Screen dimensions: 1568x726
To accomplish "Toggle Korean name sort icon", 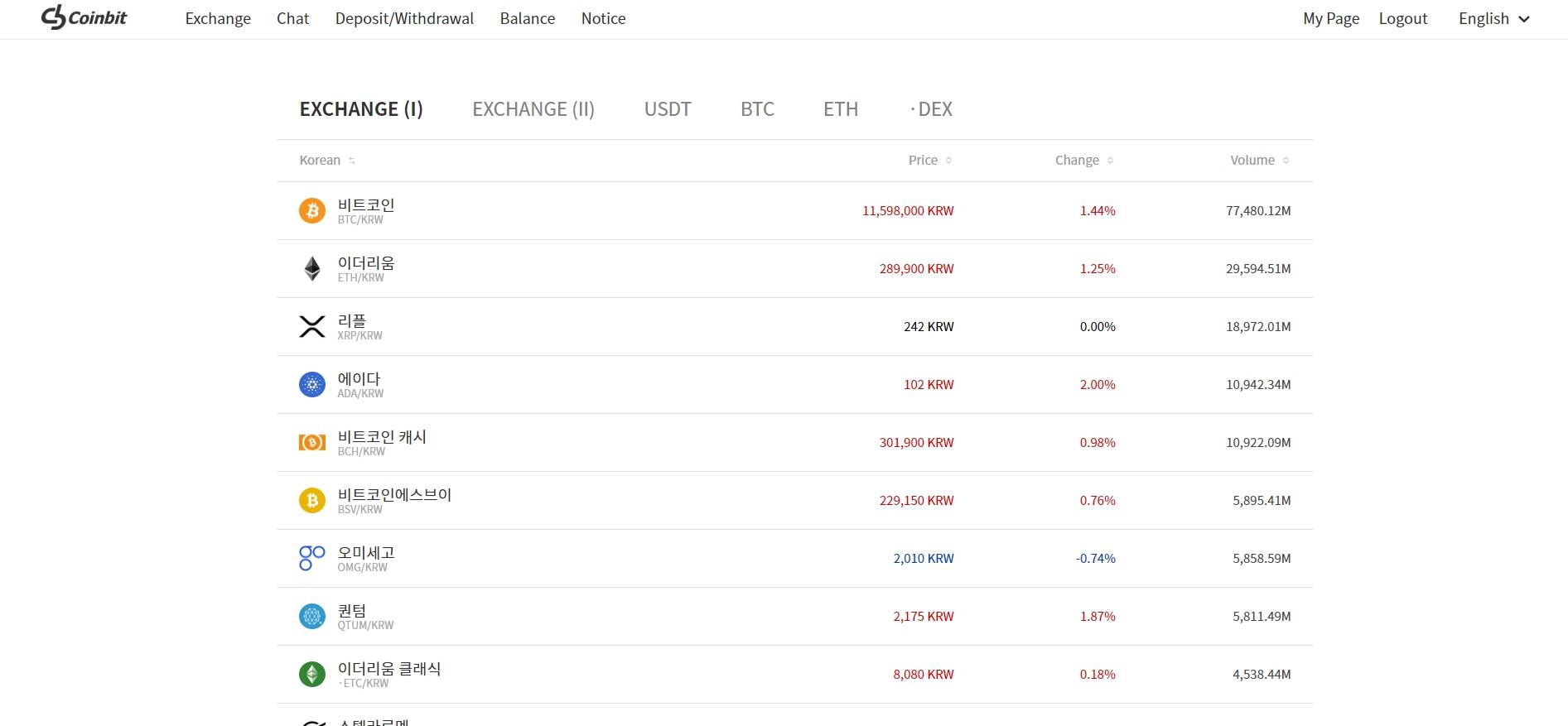I will click(352, 161).
